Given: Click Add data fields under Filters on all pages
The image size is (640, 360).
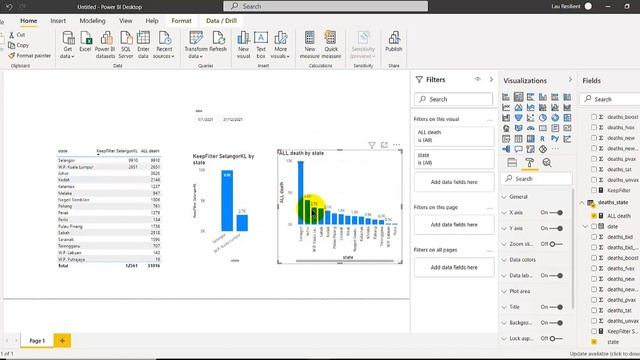Looking at the screenshot, I should [x=454, y=267].
